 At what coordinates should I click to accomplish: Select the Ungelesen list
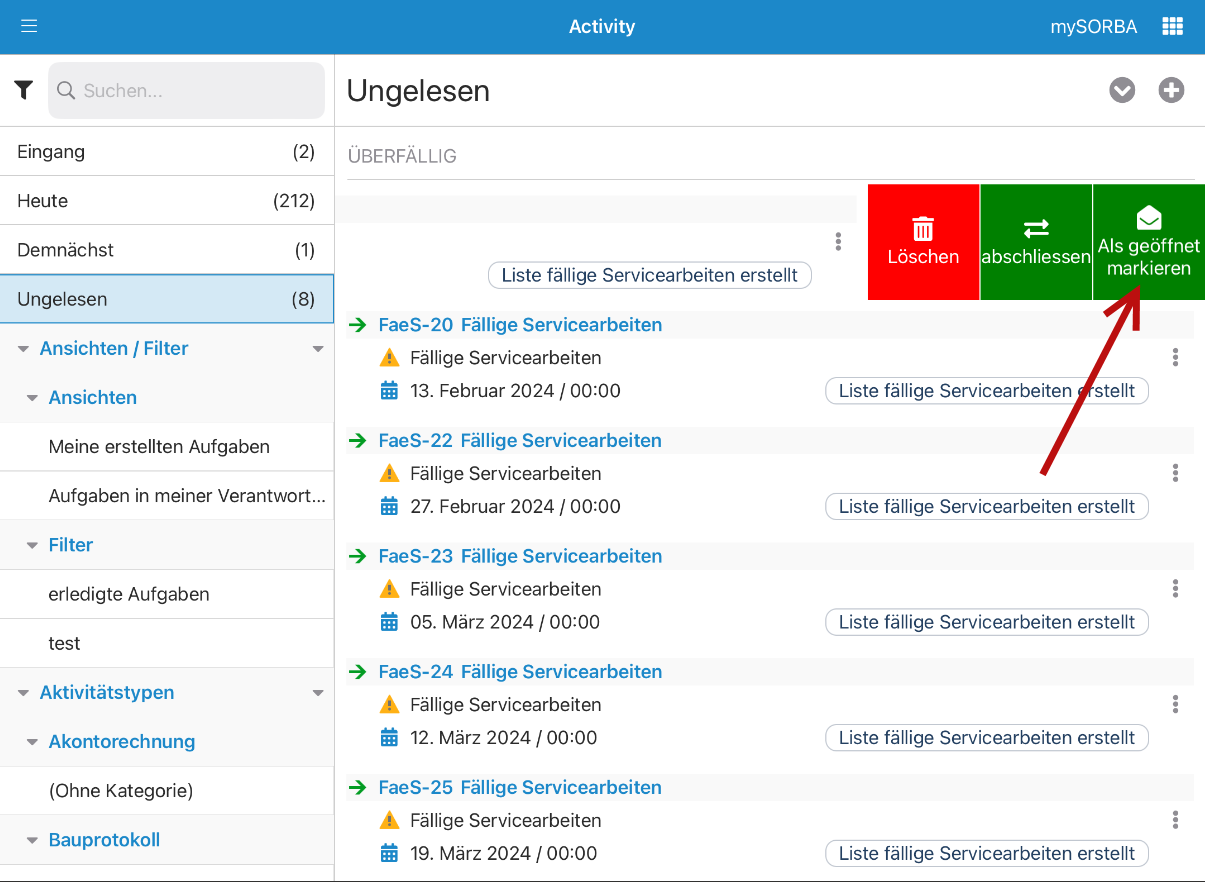click(x=167, y=299)
